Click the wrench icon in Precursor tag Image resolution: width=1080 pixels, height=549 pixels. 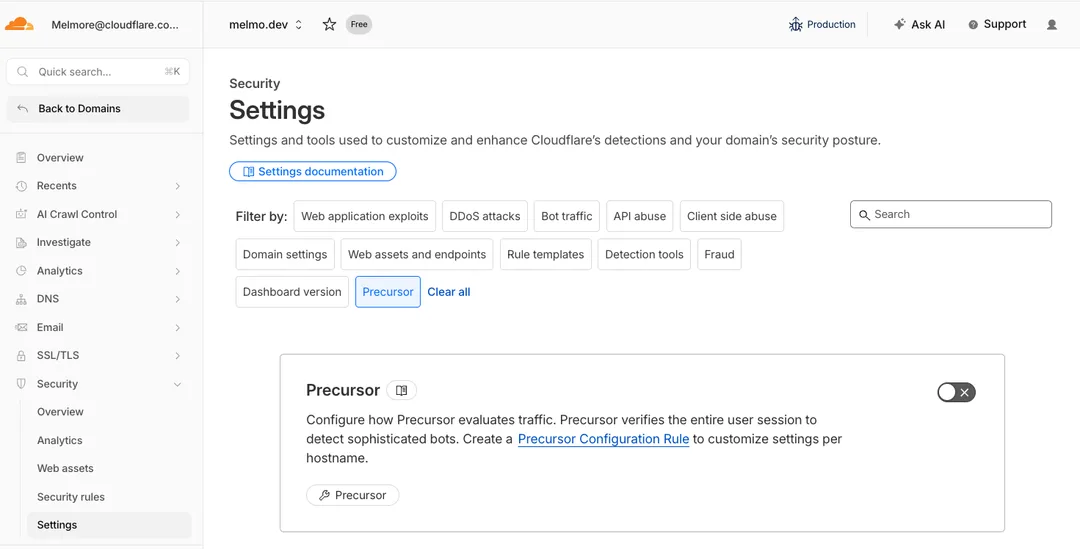(324, 495)
